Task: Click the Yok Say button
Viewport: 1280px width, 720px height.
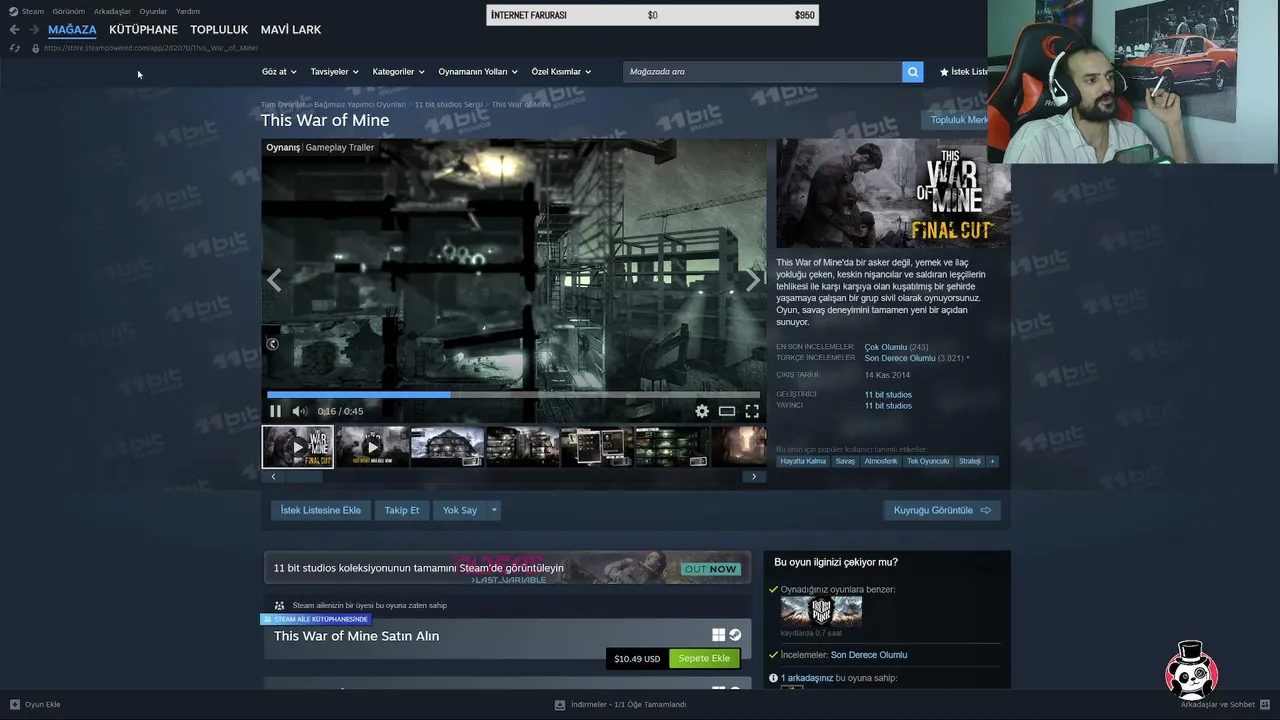Action: (460, 510)
